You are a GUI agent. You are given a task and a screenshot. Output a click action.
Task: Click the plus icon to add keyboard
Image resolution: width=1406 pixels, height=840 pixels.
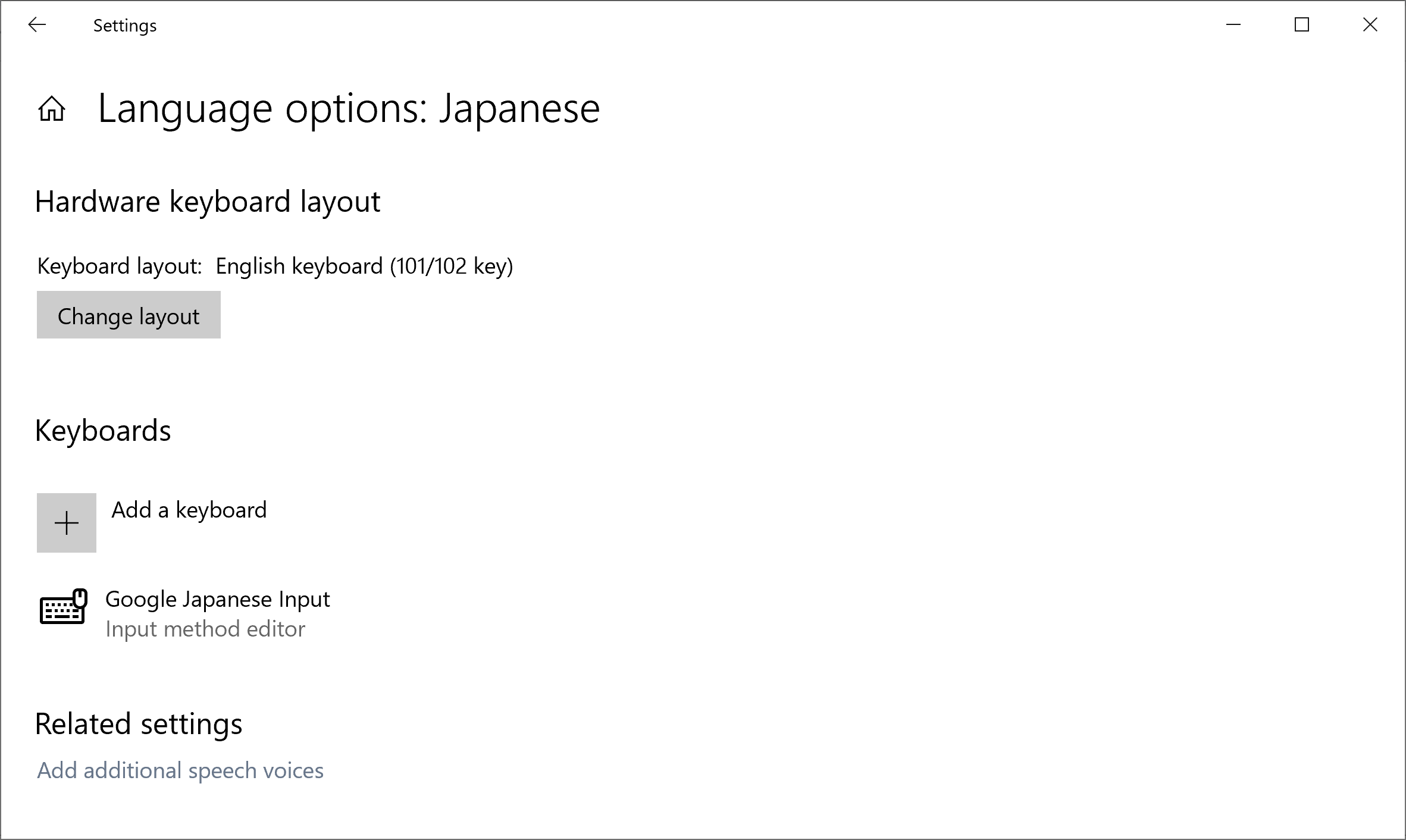(x=67, y=523)
